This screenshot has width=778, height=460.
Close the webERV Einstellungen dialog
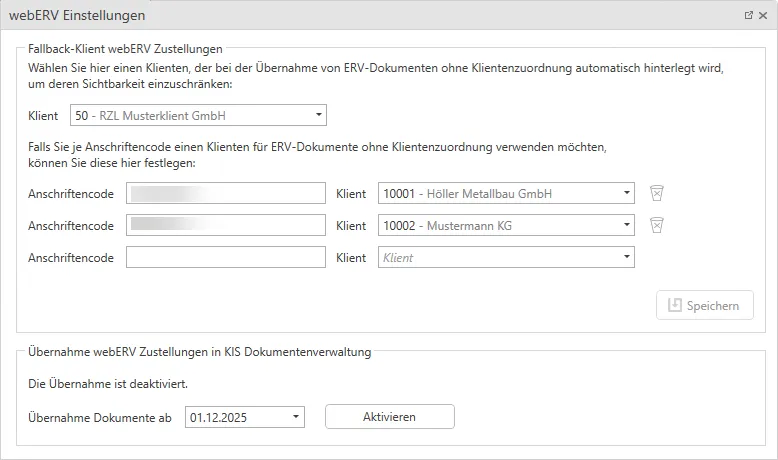(763, 15)
